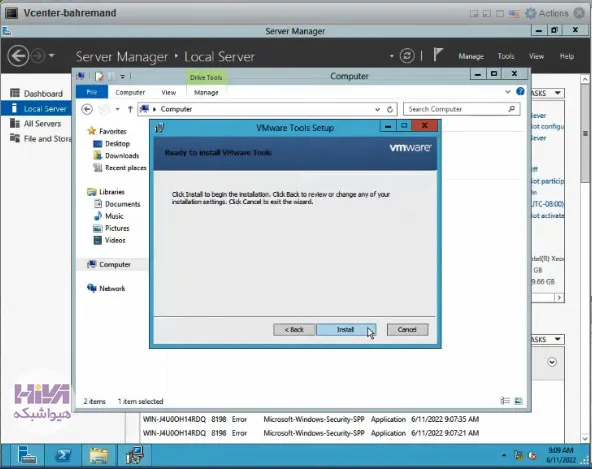Image resolution: width=592 pixels, height=469 pixels.
Task: Select Network in navigation pane
Action: pyautogui.click(x=112, y=288)
